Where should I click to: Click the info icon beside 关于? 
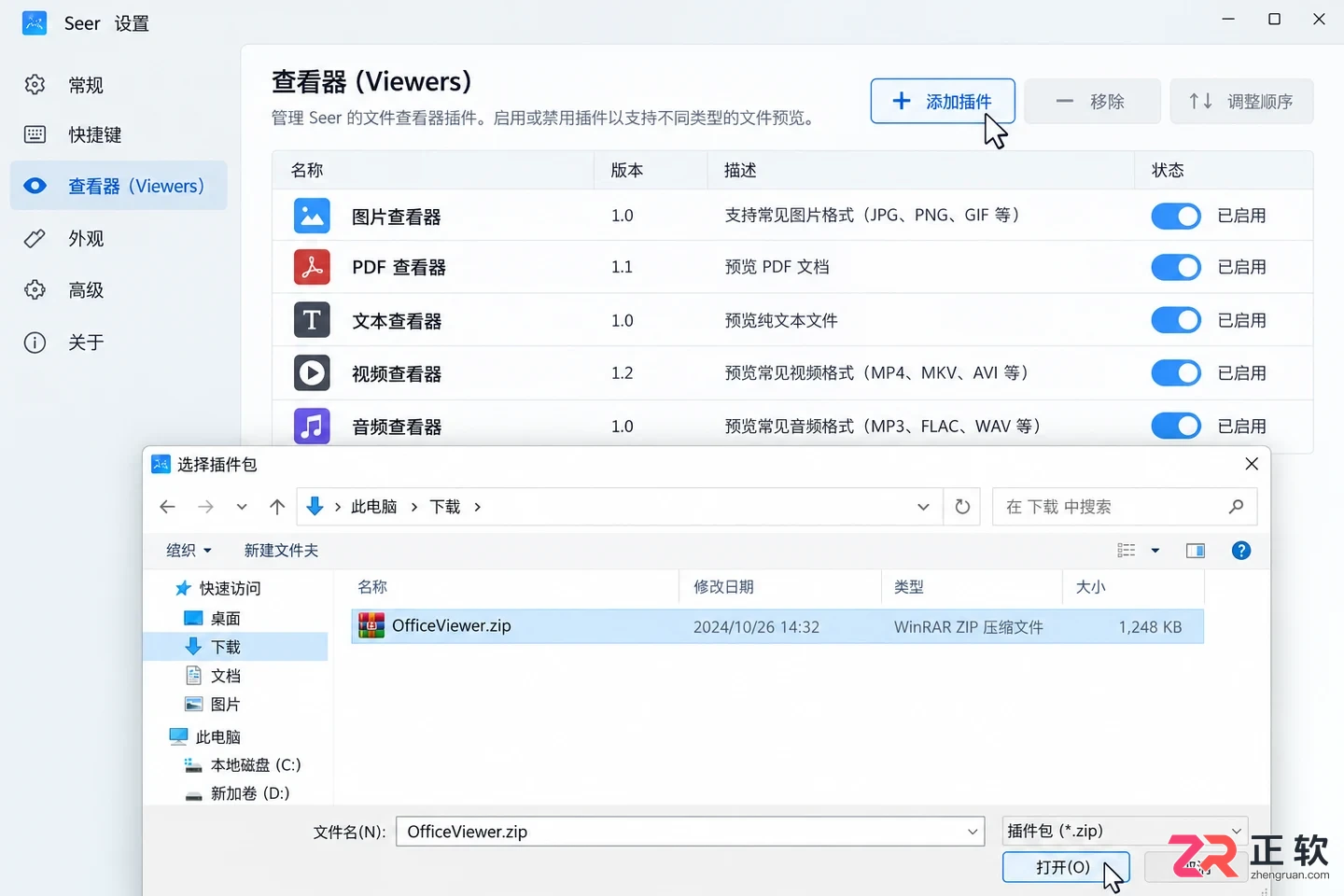(x=35, y=343)
